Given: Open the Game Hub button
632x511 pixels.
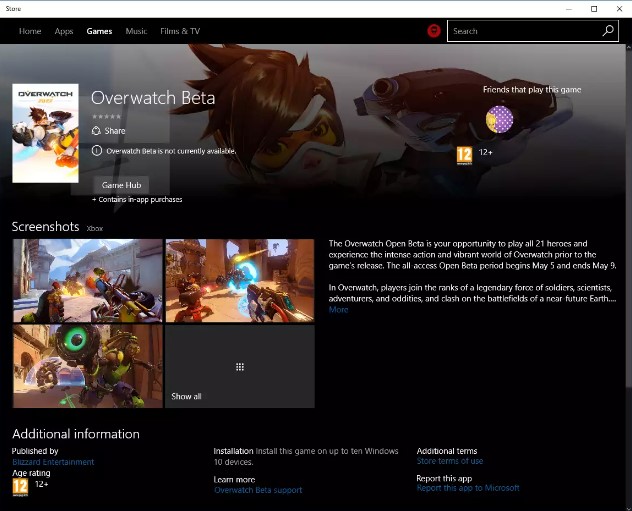Looking at the screenshot, I should [121, 185].
